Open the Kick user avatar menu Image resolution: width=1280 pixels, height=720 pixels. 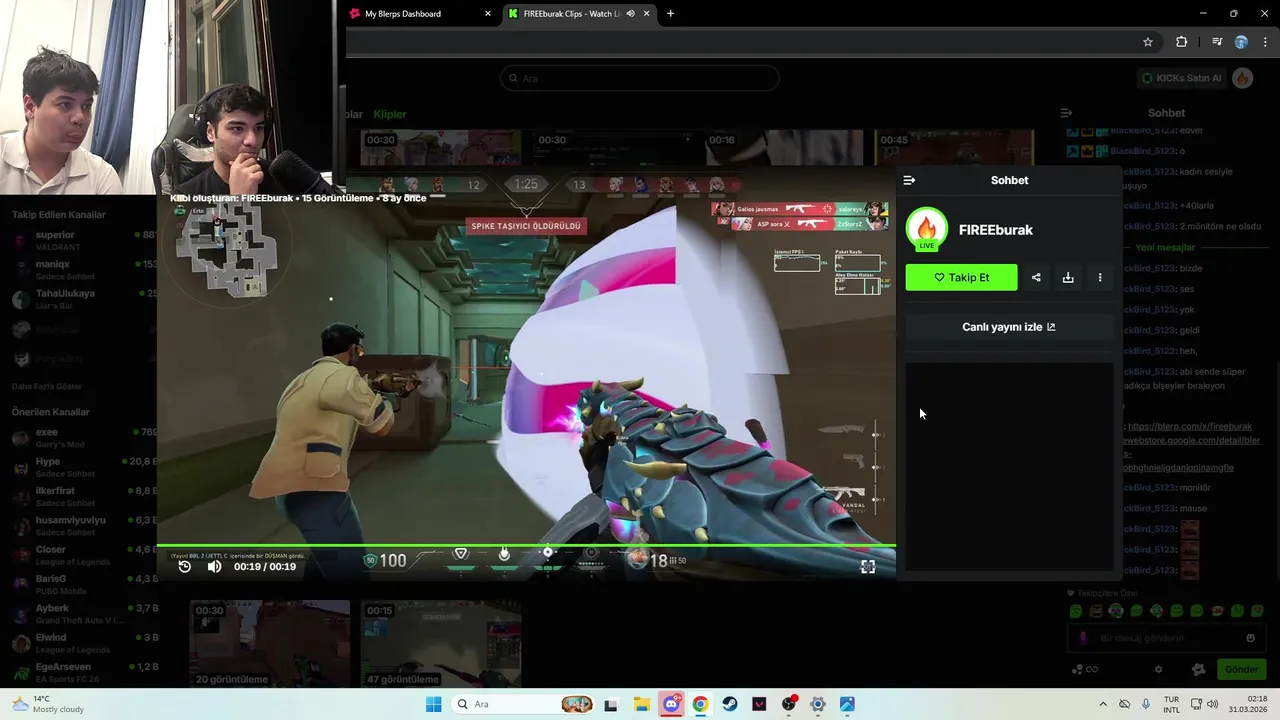pyautogui.click(x=1243, y=78)
